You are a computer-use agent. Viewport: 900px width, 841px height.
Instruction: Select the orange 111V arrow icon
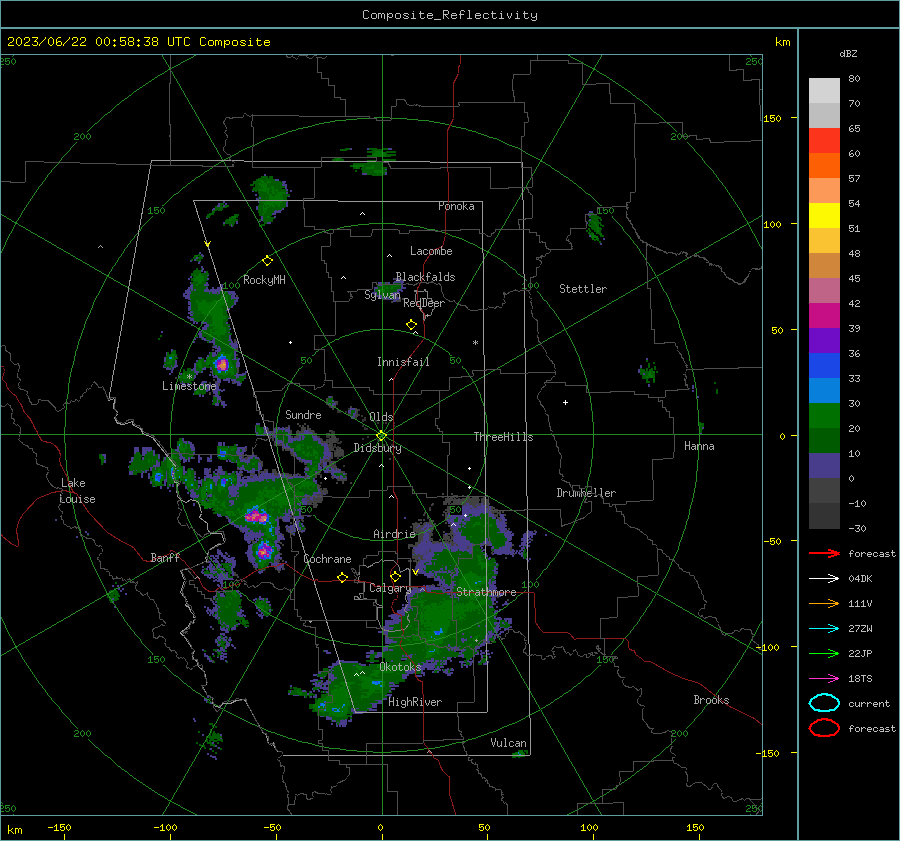tap(824, 603)
